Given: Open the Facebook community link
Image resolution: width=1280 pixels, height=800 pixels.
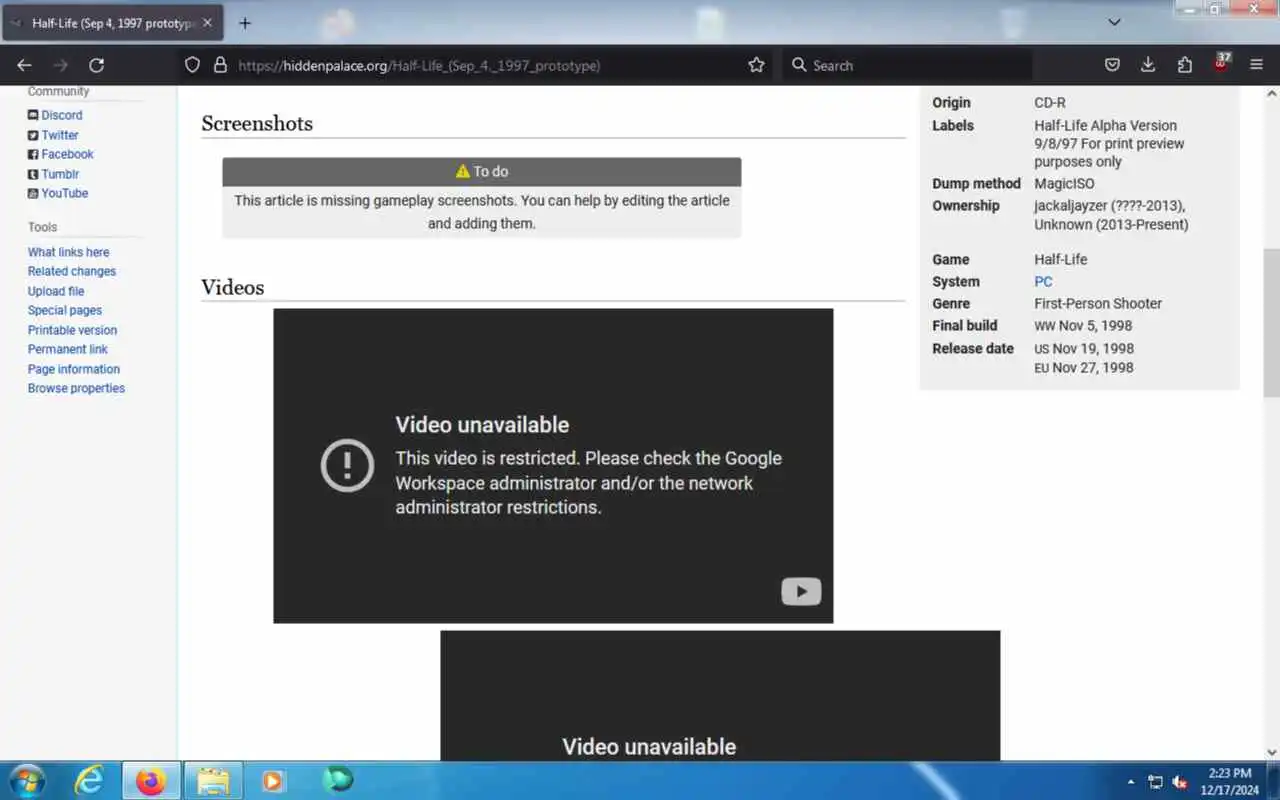Looking at the screenshot, I should coord(67,154).
